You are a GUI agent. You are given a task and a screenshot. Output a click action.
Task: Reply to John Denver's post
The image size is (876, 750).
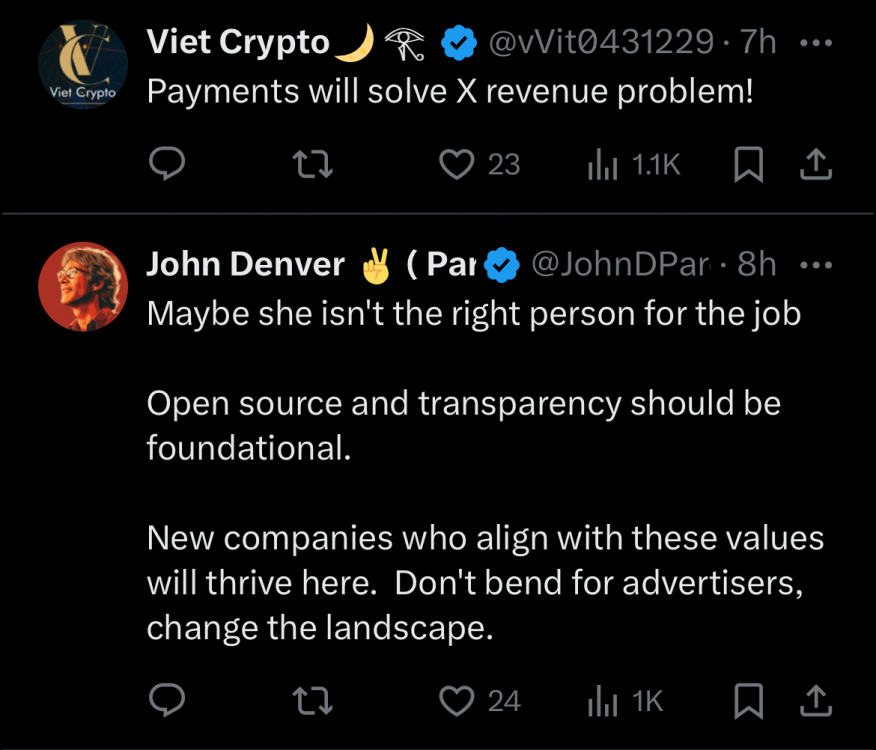click(167, 701)
